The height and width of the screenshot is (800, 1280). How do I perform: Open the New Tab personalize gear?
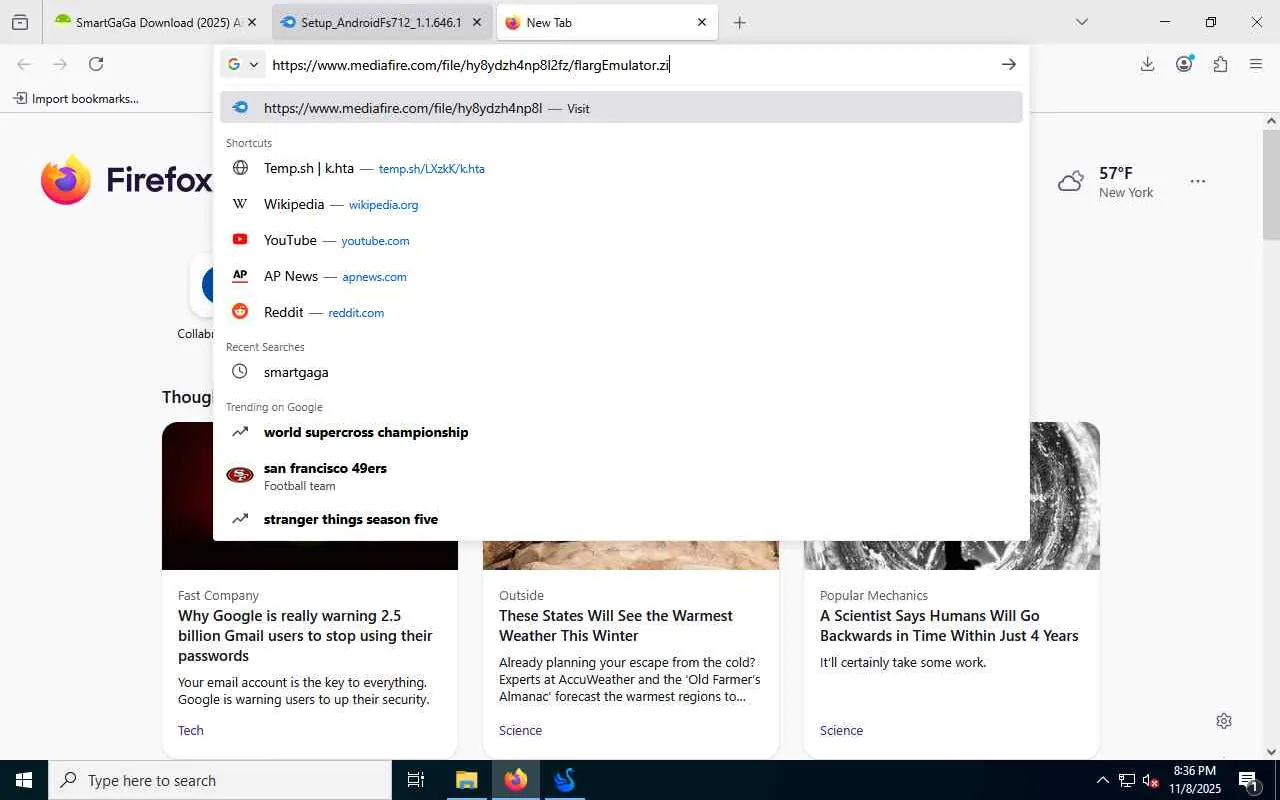(1224, 721)
